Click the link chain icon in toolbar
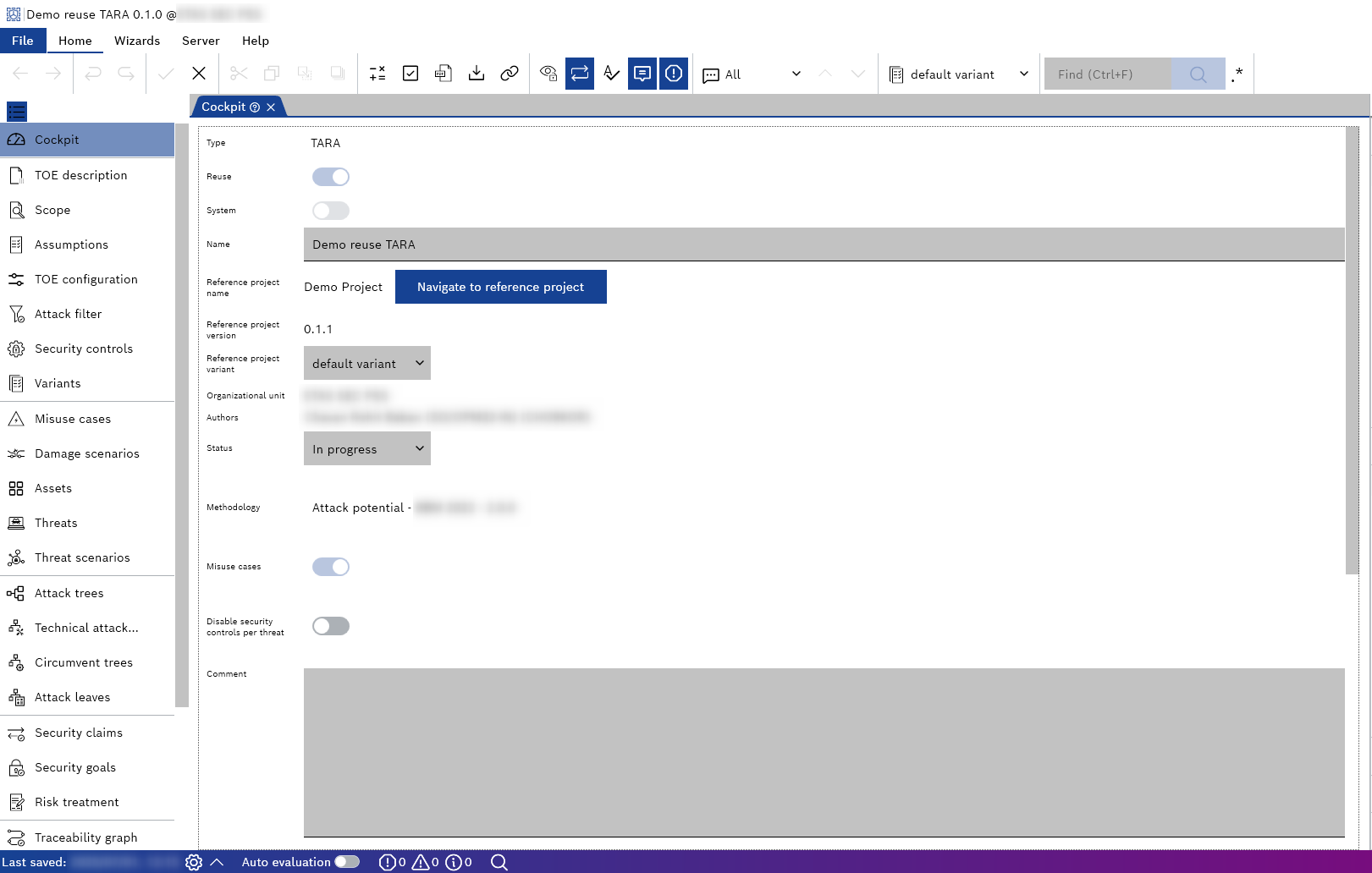 point(510,74)
